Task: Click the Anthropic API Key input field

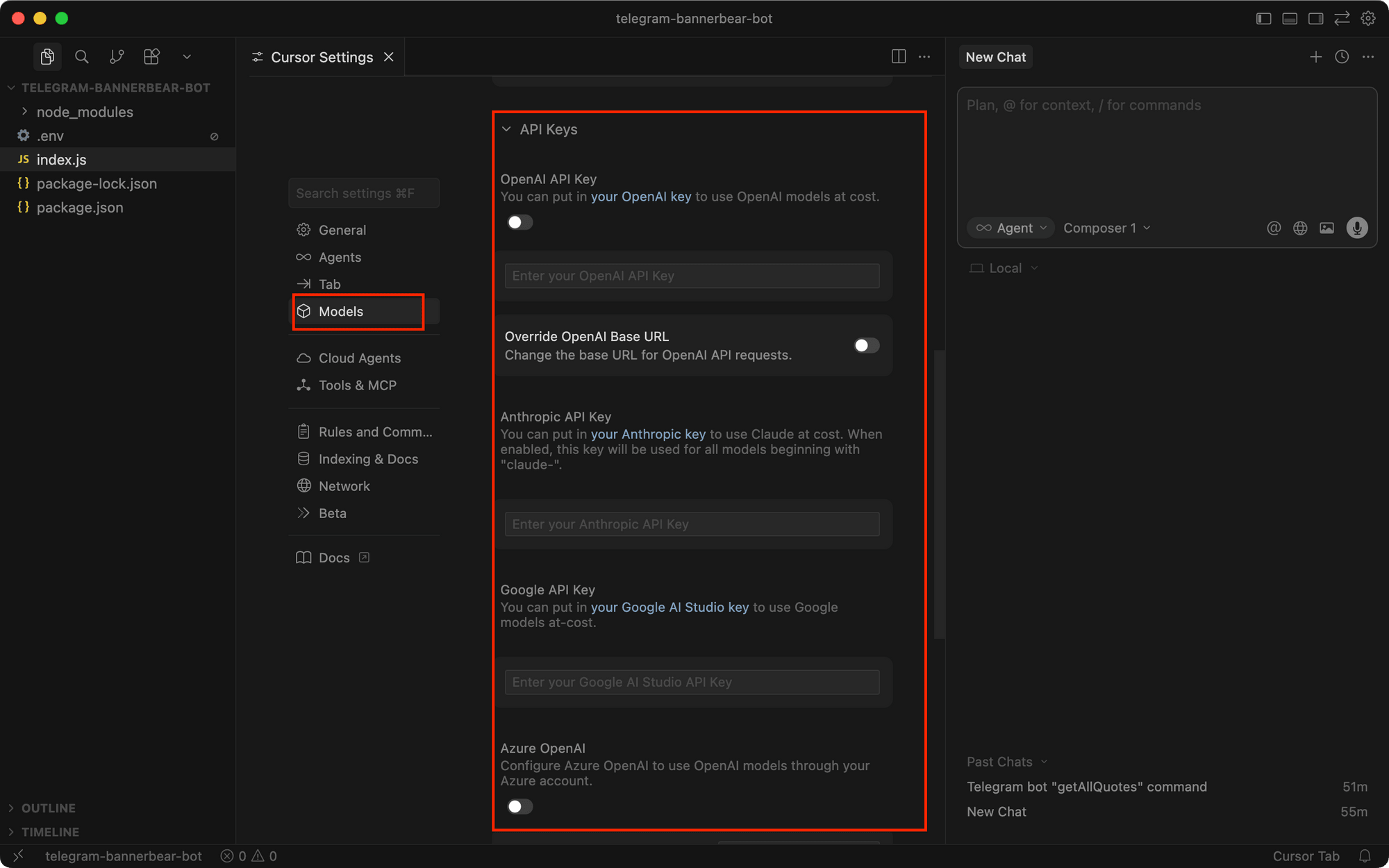Action: click(691, 524)
